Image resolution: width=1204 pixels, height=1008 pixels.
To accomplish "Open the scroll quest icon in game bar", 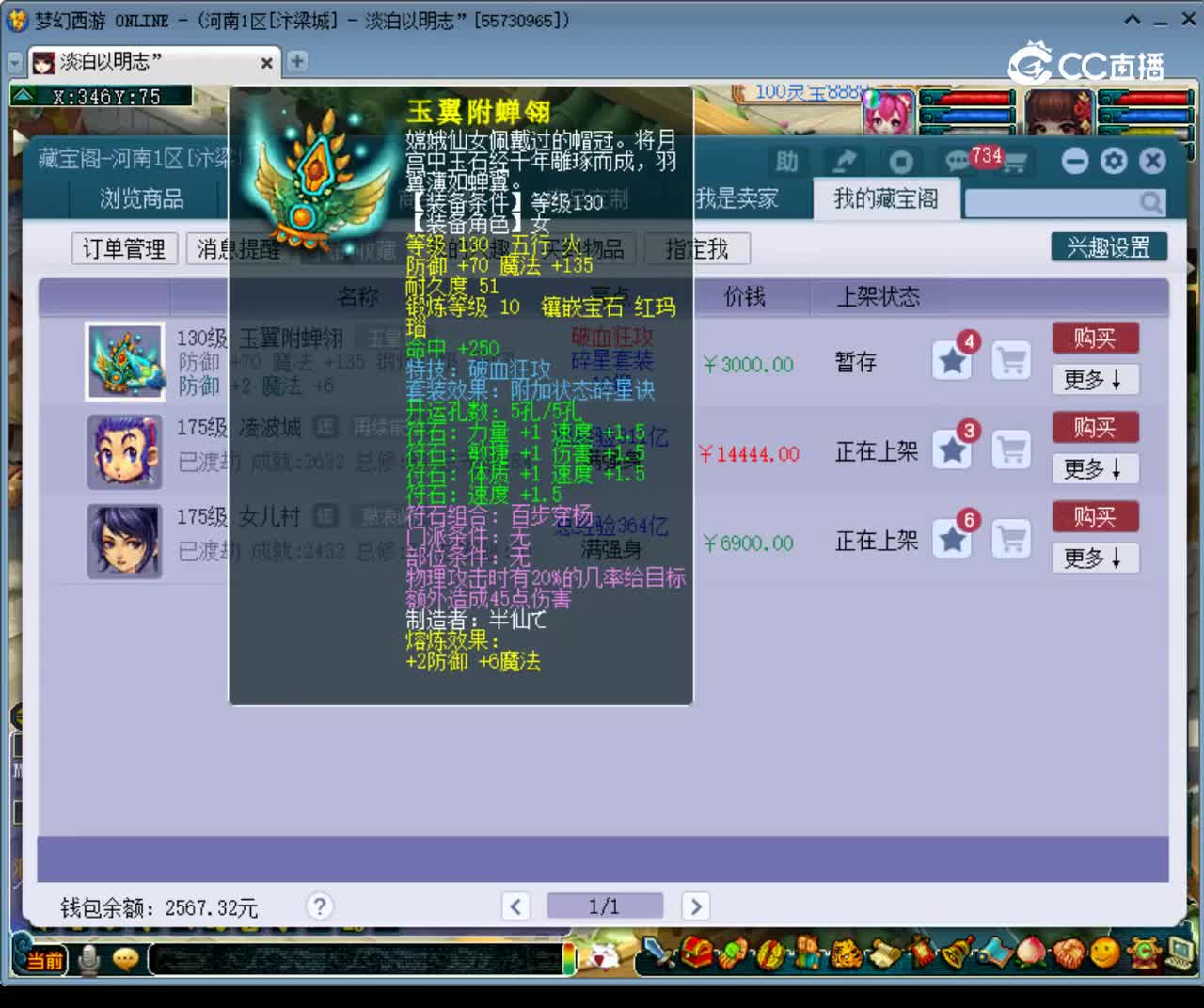I will [884, 954].
